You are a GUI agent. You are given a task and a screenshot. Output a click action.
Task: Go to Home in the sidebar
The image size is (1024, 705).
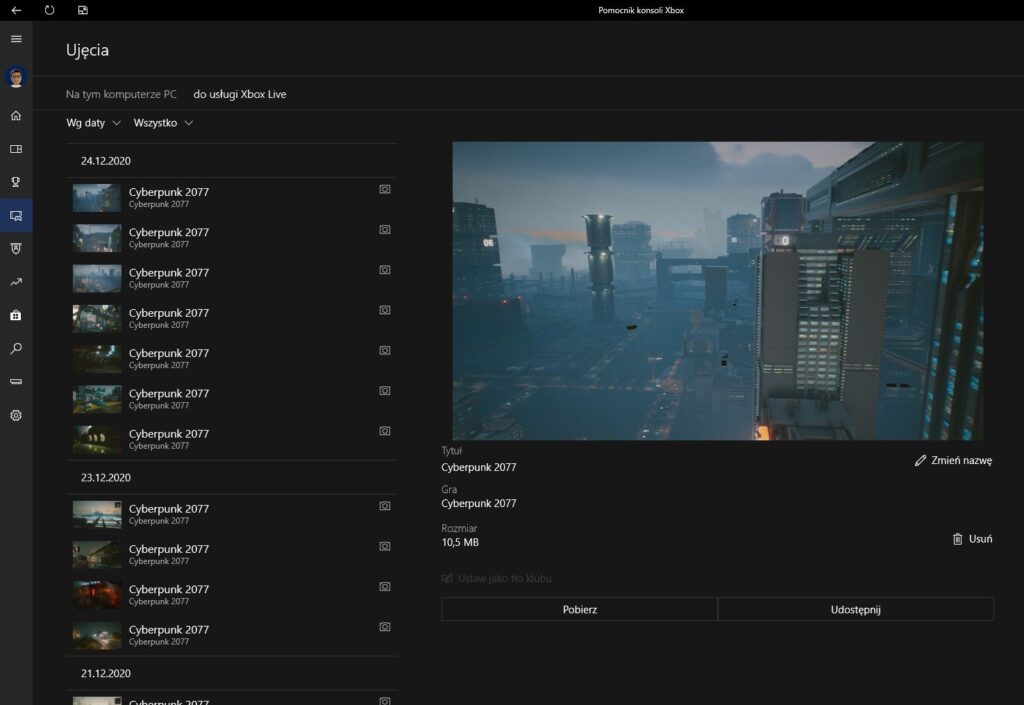[16, 116]
